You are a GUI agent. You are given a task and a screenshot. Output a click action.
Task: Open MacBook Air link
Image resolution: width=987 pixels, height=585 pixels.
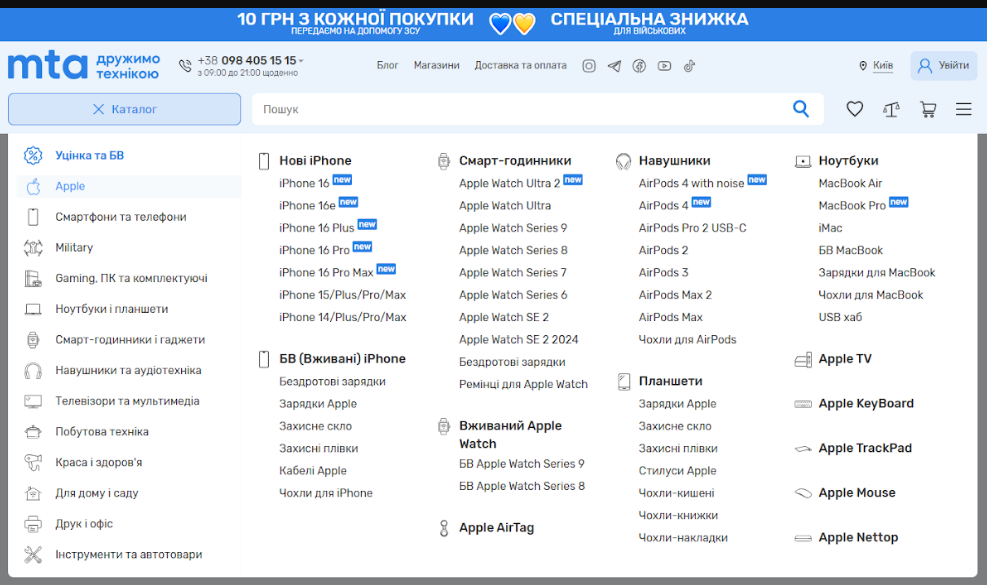coord(850,183)
